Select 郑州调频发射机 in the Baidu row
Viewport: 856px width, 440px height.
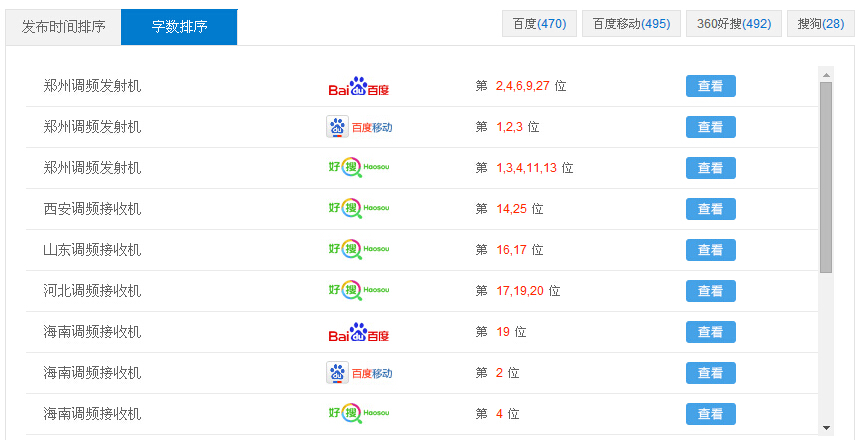tap(92, 86)
